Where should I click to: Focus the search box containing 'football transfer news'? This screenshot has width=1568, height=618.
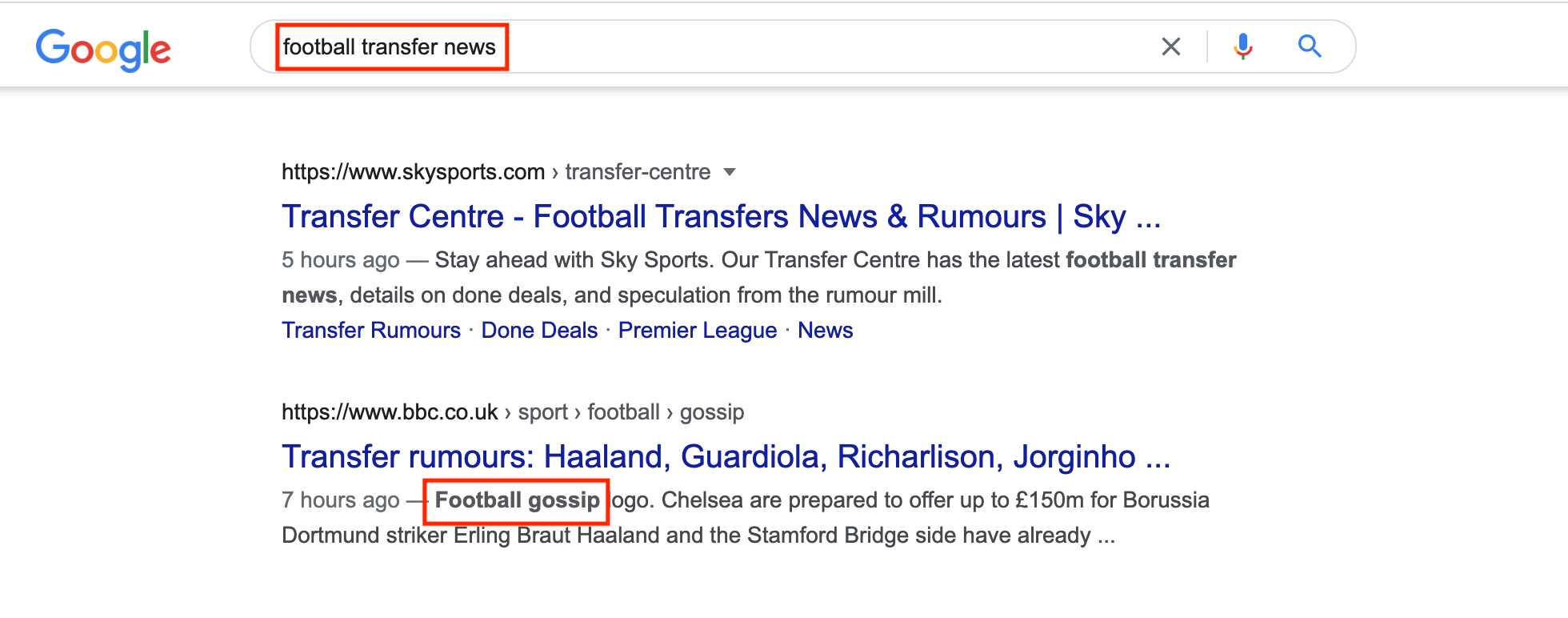click(720, 47)
